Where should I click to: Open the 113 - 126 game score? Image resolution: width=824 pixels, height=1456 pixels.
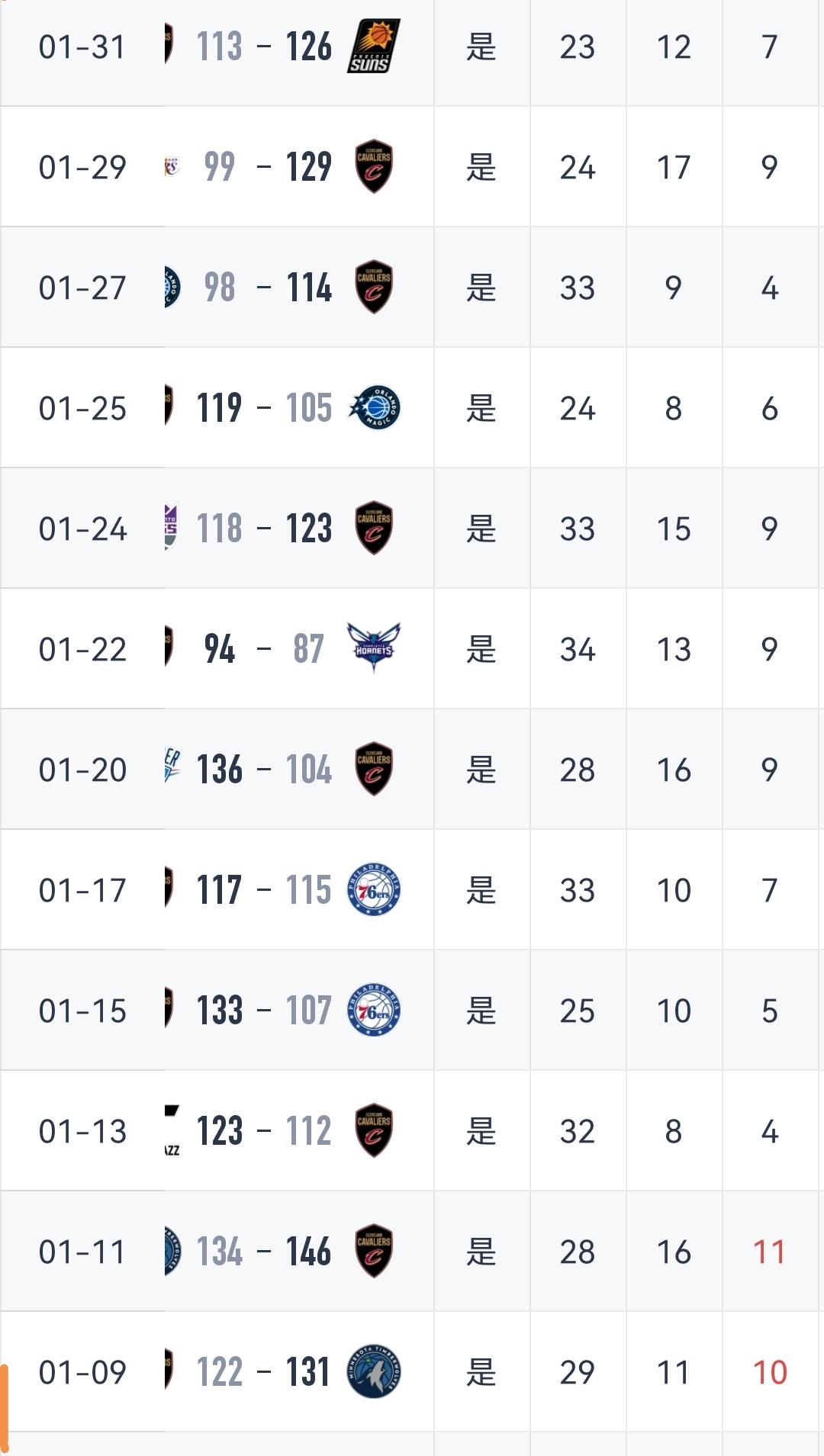[x=264, y=47]
